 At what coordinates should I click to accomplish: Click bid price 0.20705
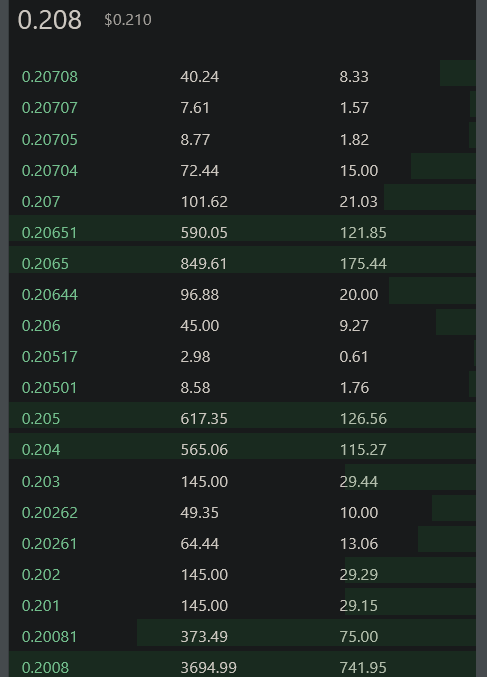coord(50,139)
